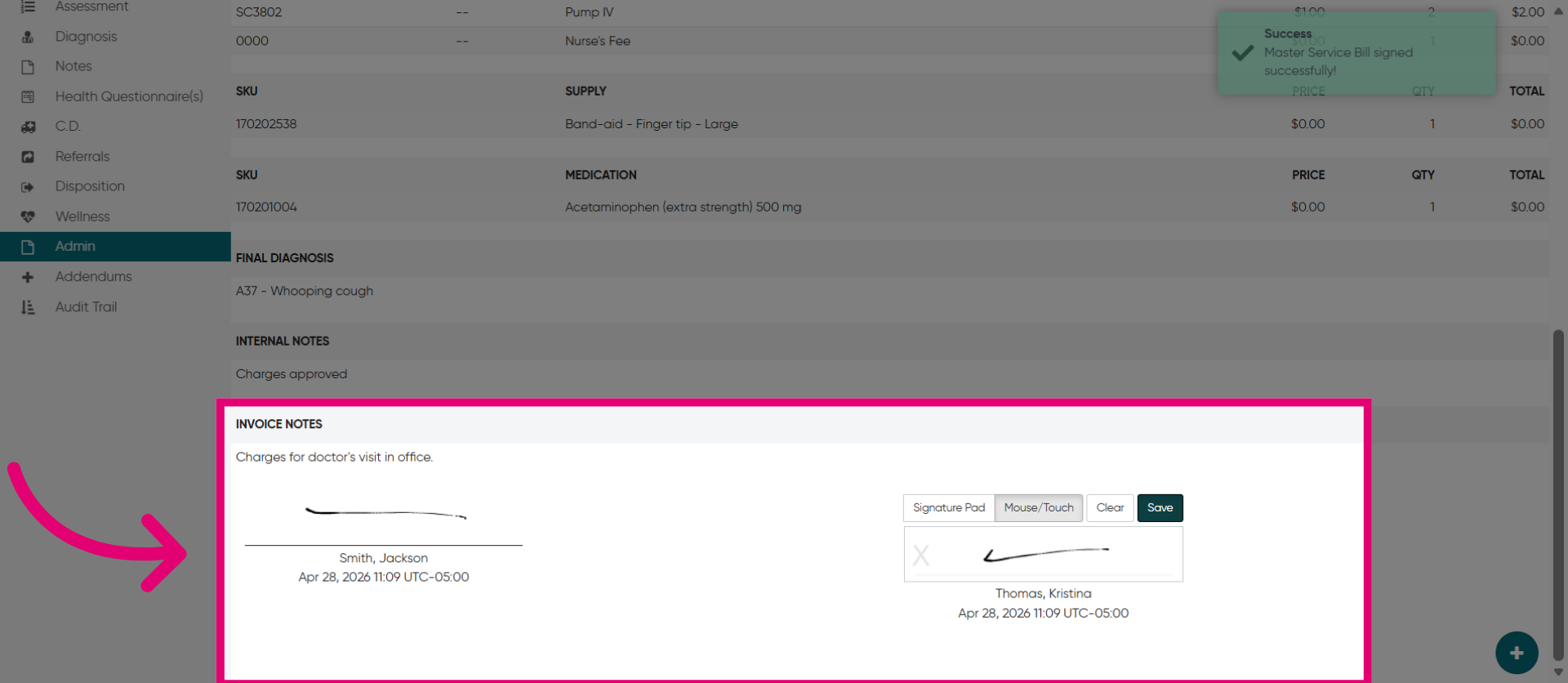Screen dimensions: 1568x683
Task: Click the Thomas, Kristina signer name
Action: (x=1043, y=594)
